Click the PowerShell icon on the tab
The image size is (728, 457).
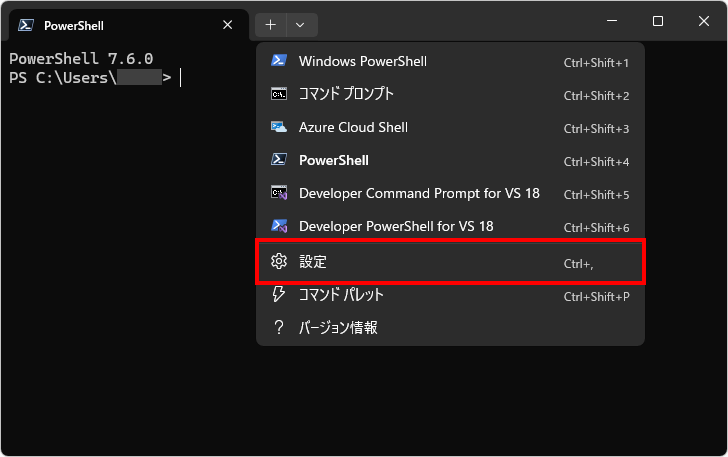click(x=26, y=25)
